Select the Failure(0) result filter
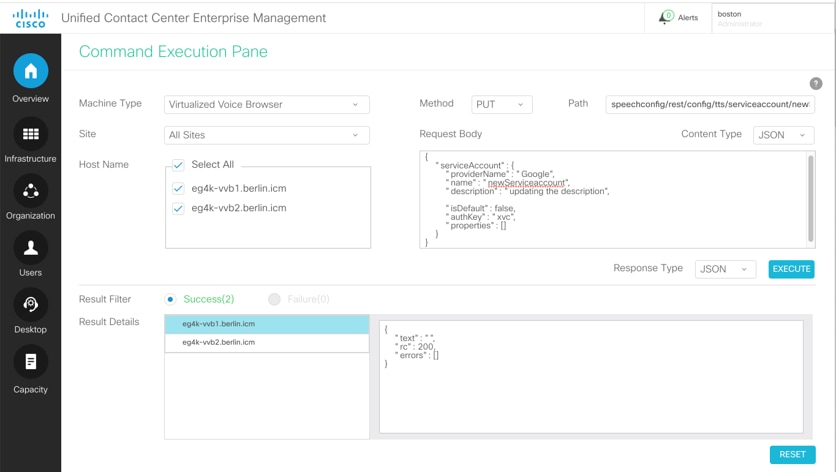 [274, 299]
